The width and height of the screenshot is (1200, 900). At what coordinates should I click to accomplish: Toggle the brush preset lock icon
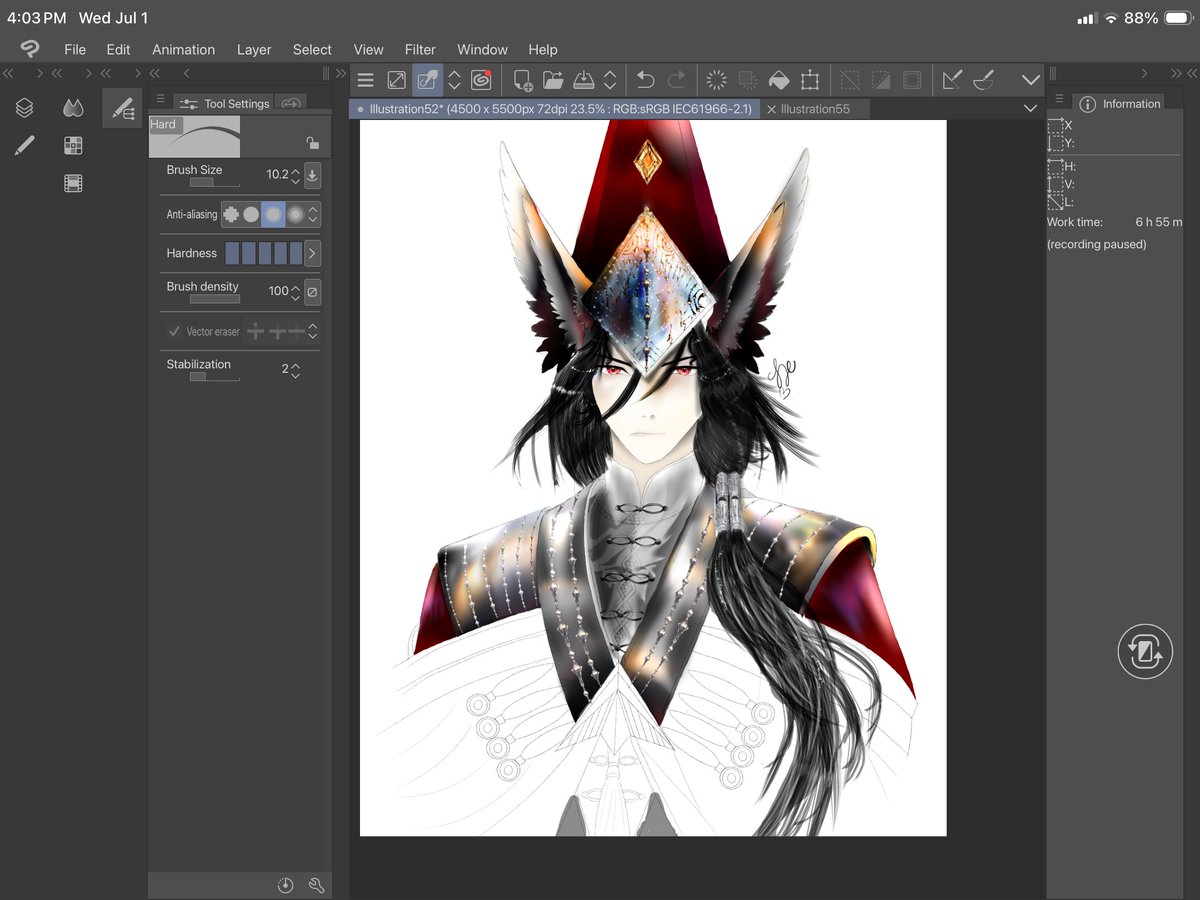coord(312,143)
